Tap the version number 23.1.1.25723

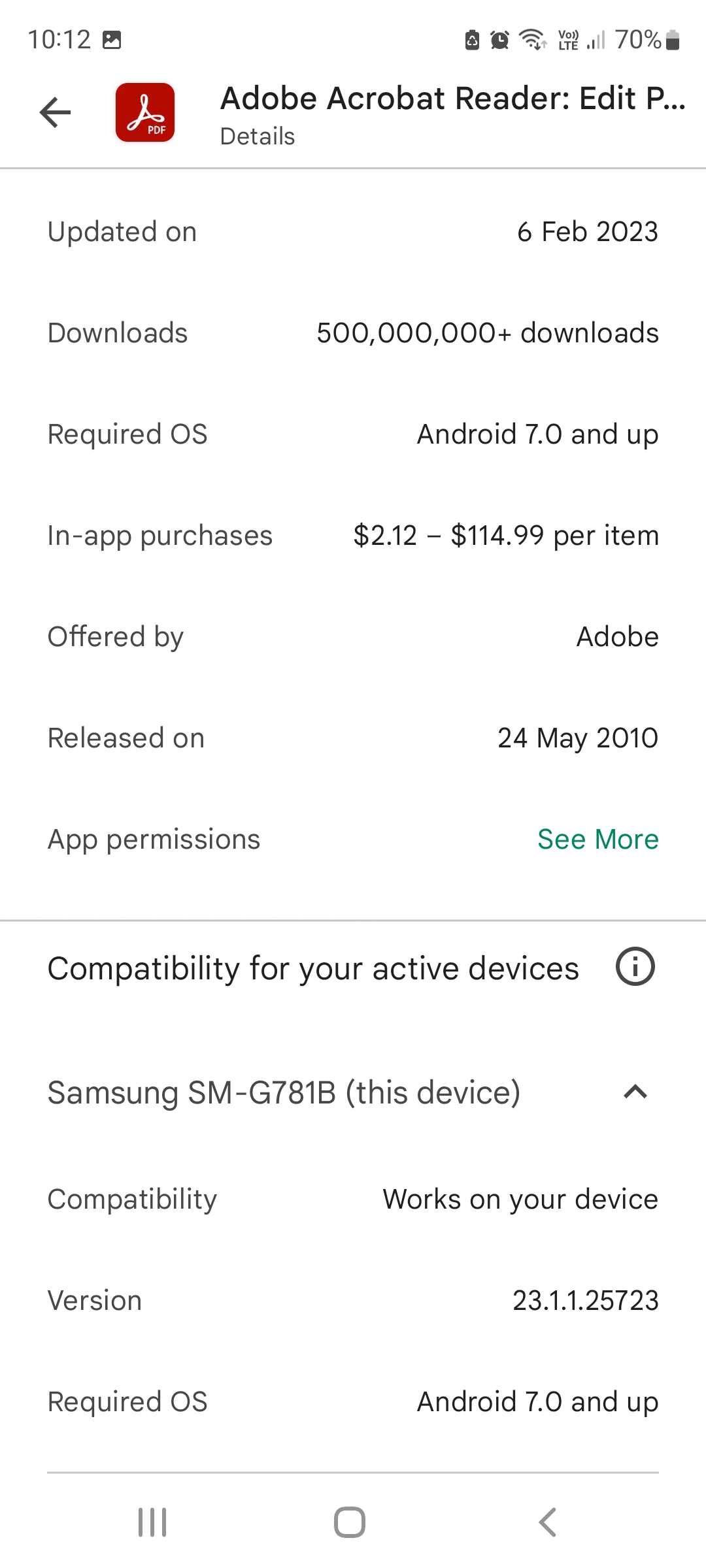coord(585,1301)
